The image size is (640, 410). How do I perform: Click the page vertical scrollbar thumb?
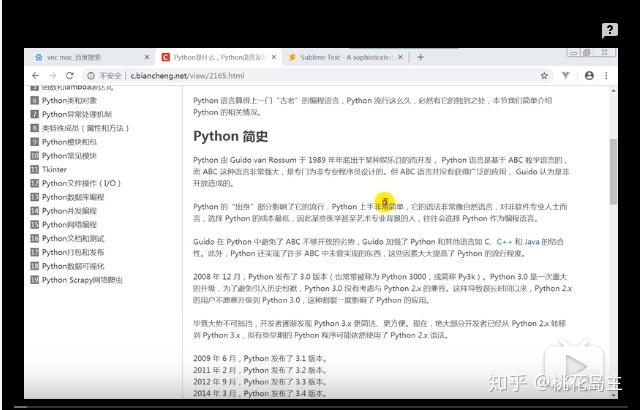[613, 171]
